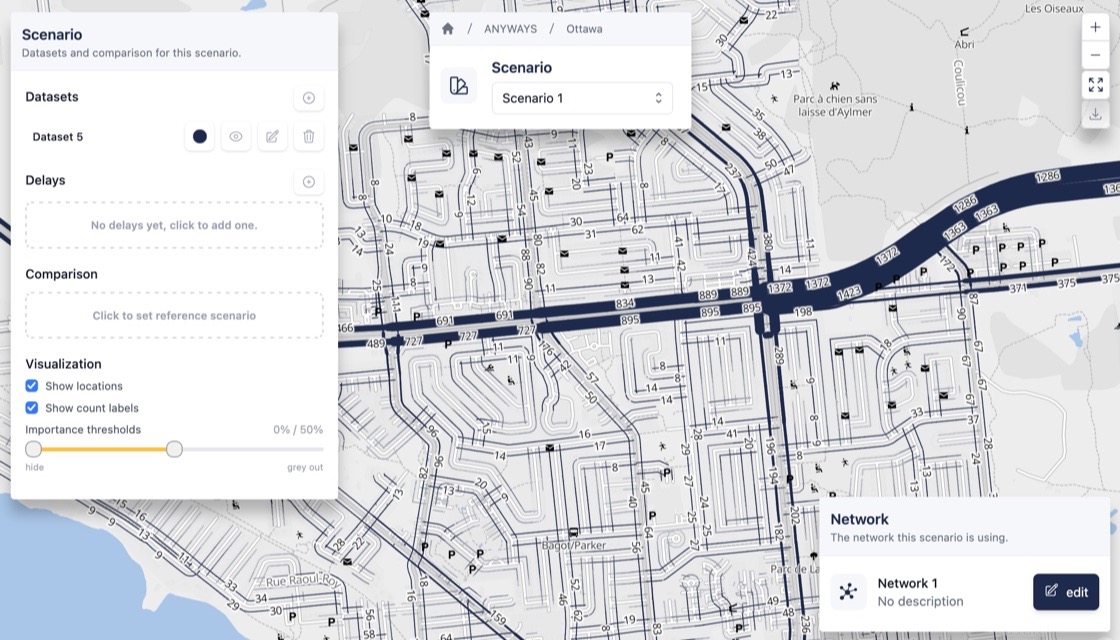
Task: Click the 0% / 50% threshold value
Action: (x=298, y=429)
